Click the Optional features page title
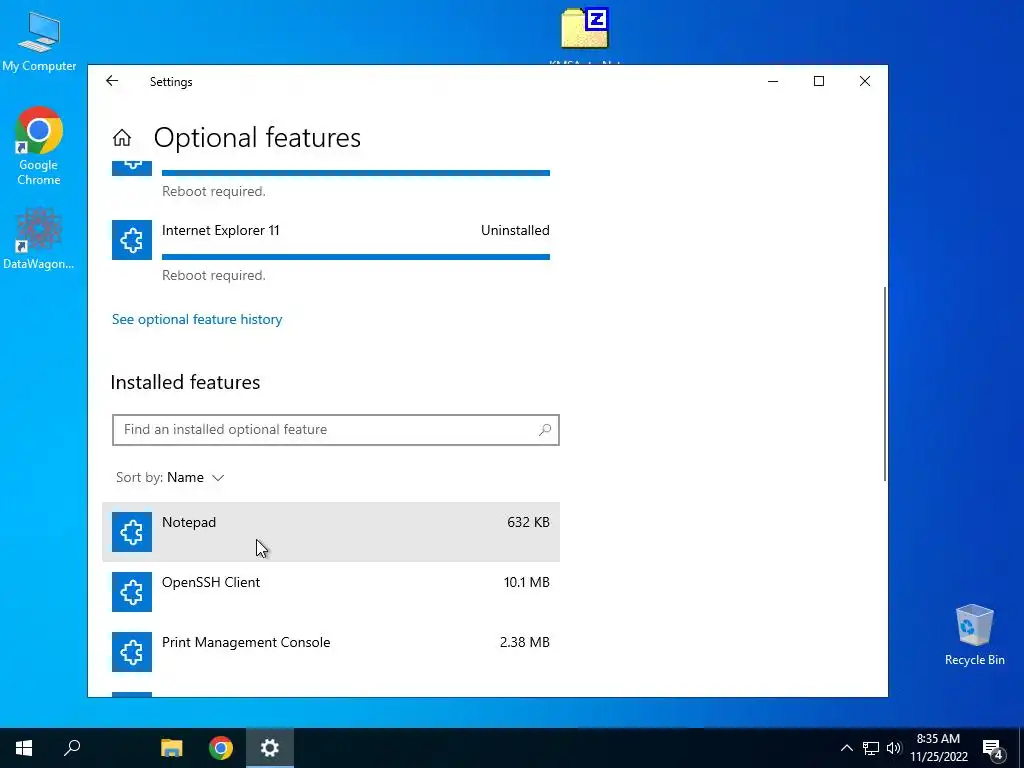This screenshot has height=768, width=1024. (x=257, y=138)
